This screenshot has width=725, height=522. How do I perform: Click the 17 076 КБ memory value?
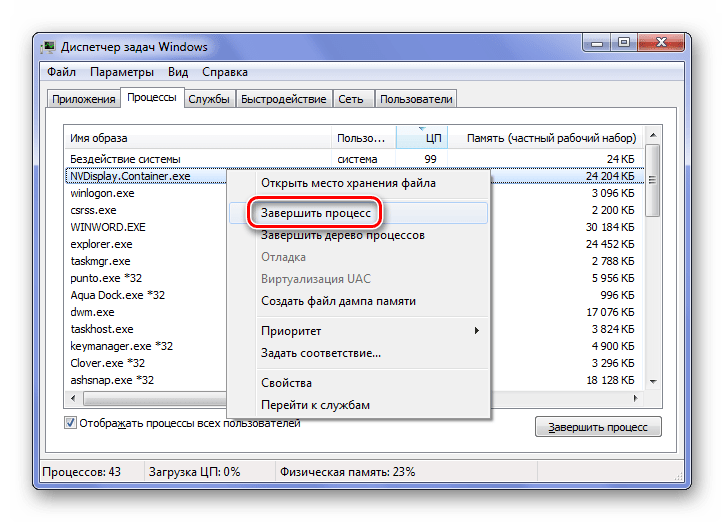(x=610, y=312)
